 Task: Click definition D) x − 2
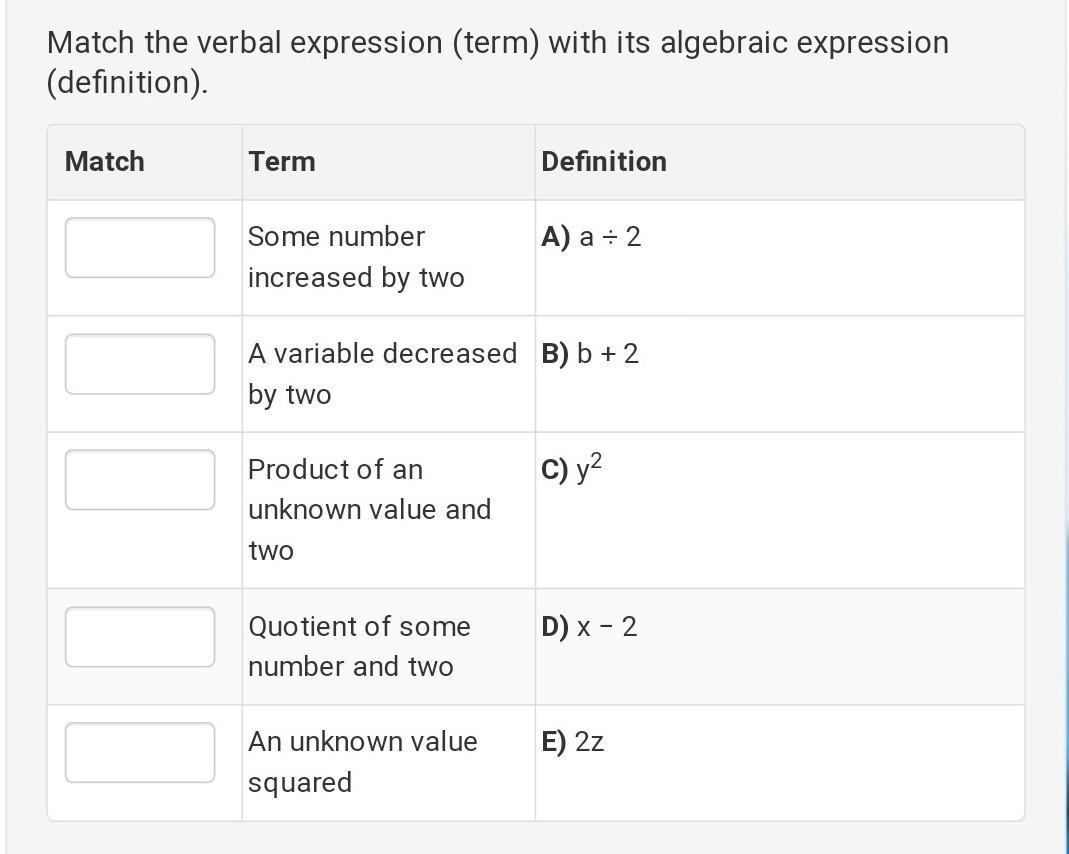click(589, 627)
